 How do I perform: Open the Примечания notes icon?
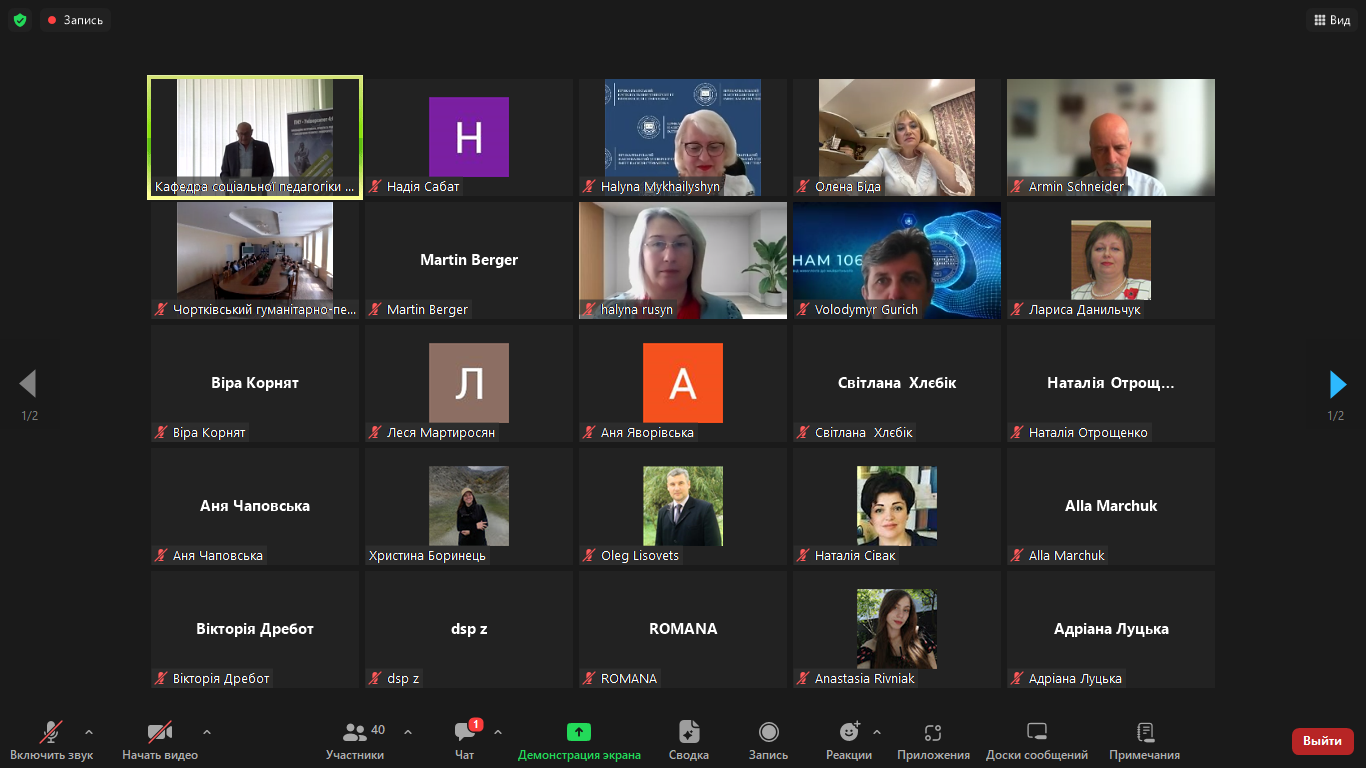(x=1145, y=741)
